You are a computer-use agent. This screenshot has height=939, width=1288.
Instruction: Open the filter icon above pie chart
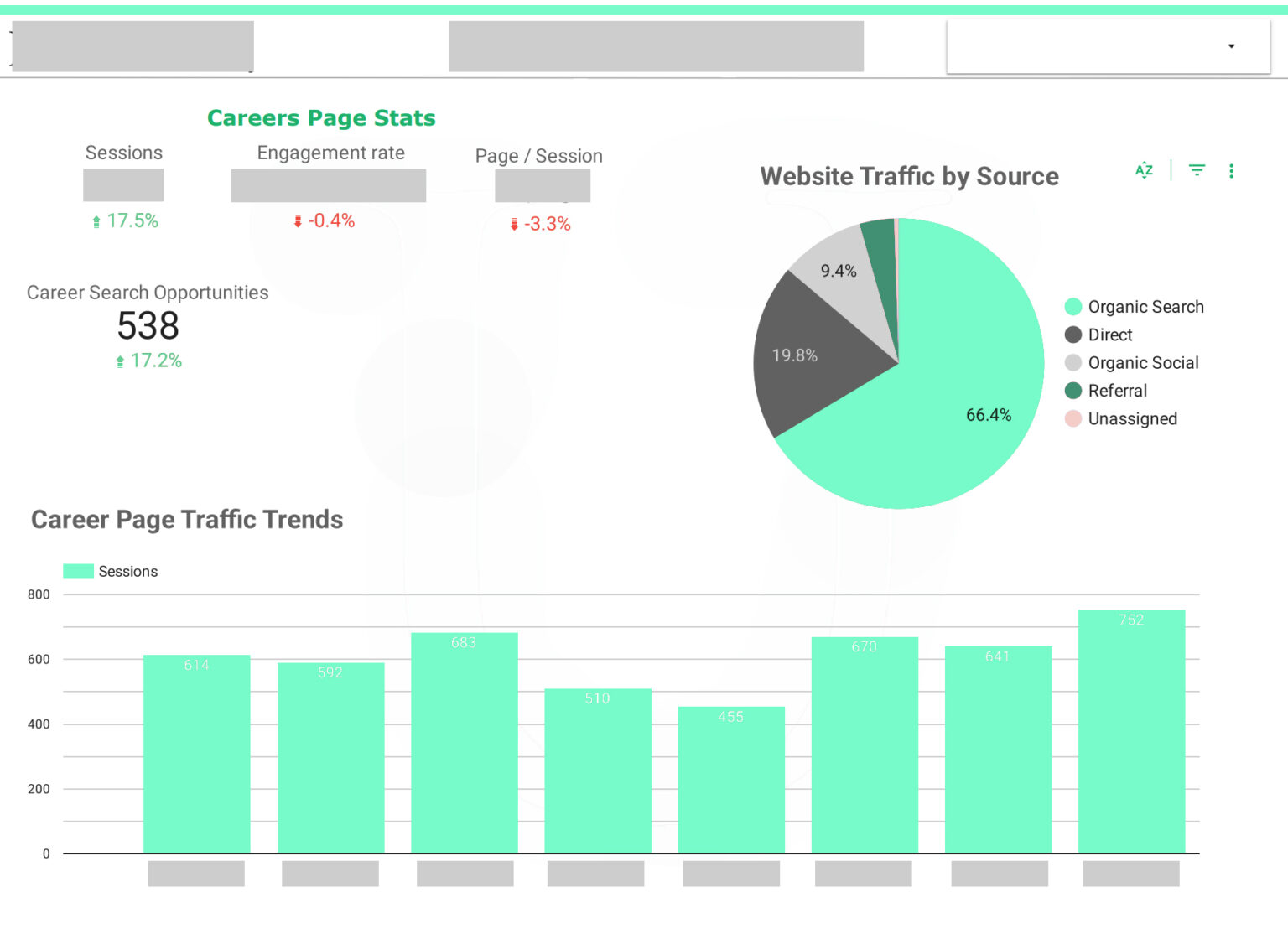1197,170
